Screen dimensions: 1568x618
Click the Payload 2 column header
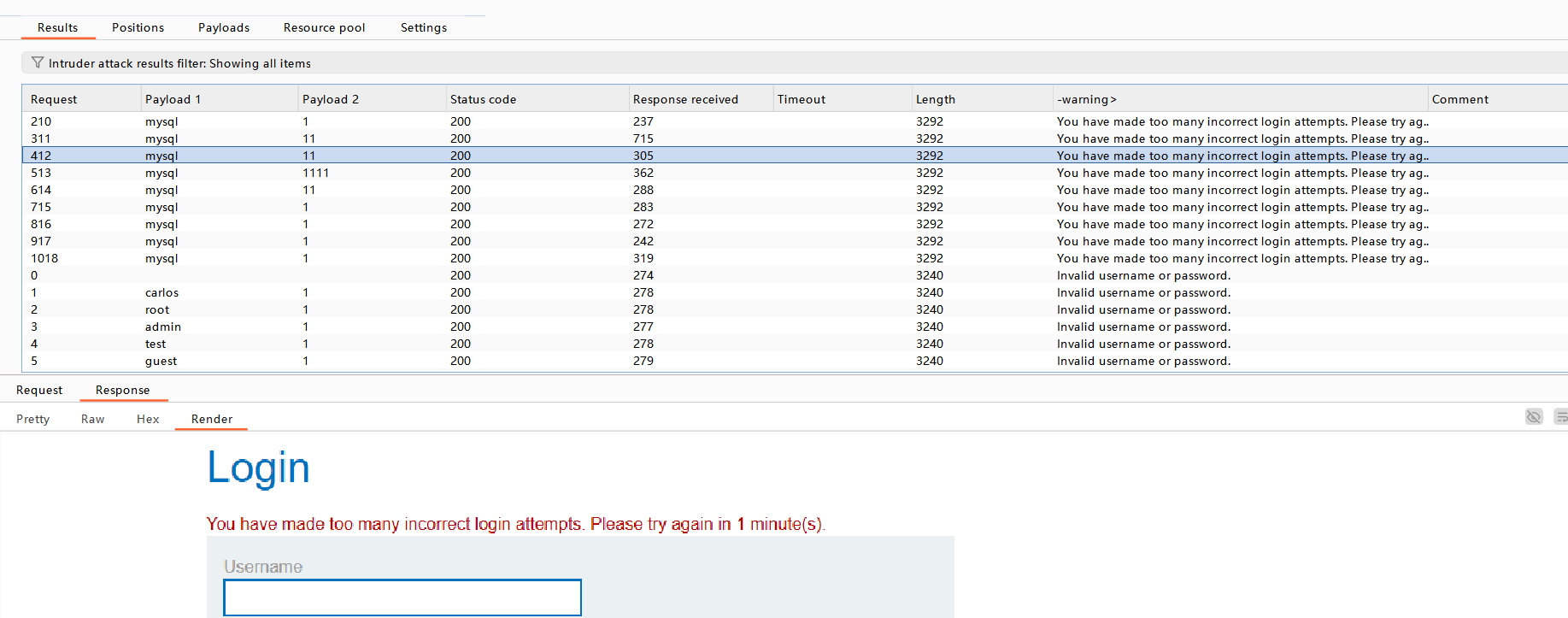click(x=330, y=99)
